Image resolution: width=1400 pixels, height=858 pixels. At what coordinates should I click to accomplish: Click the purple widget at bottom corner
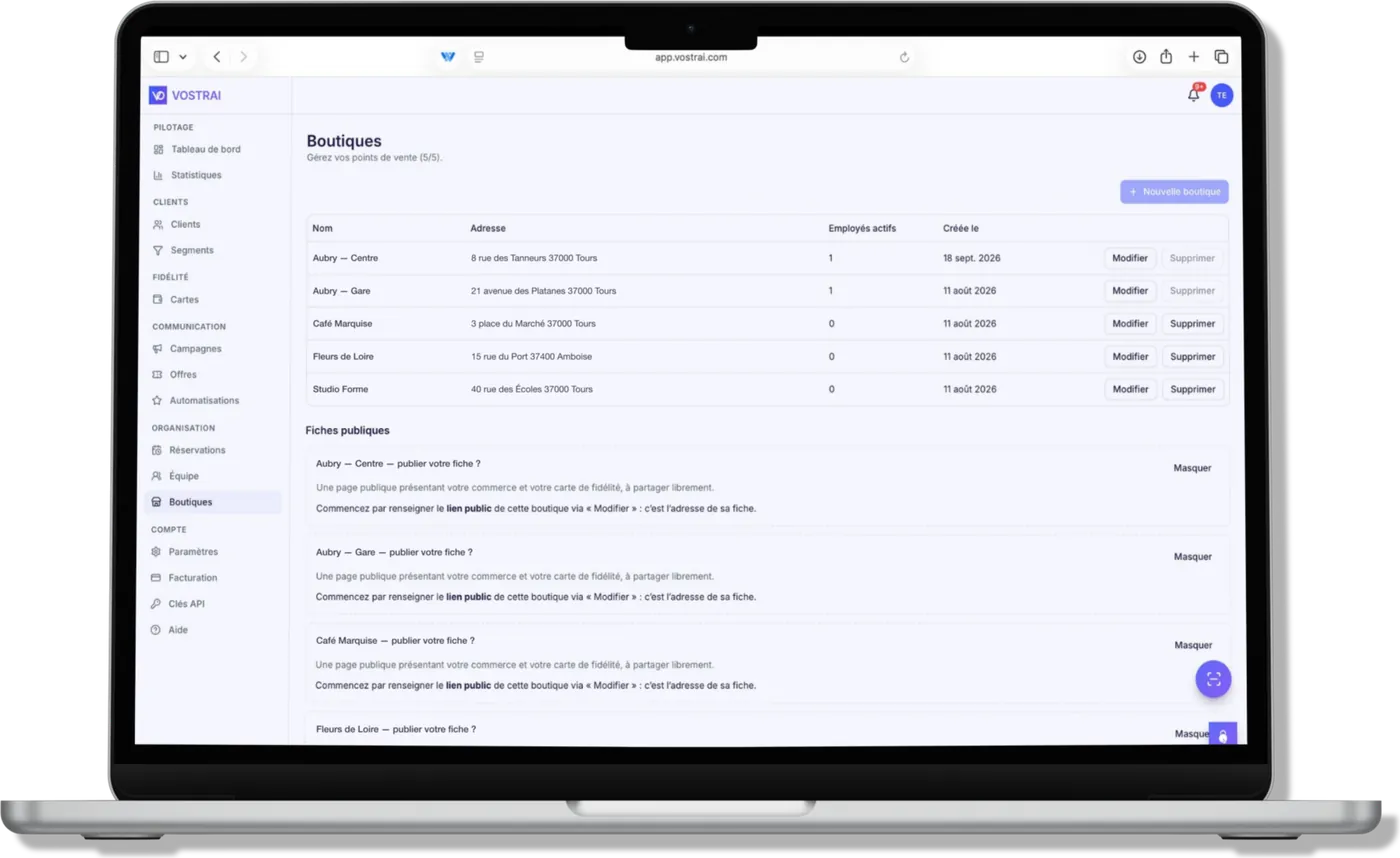[x=1222, y=734]
